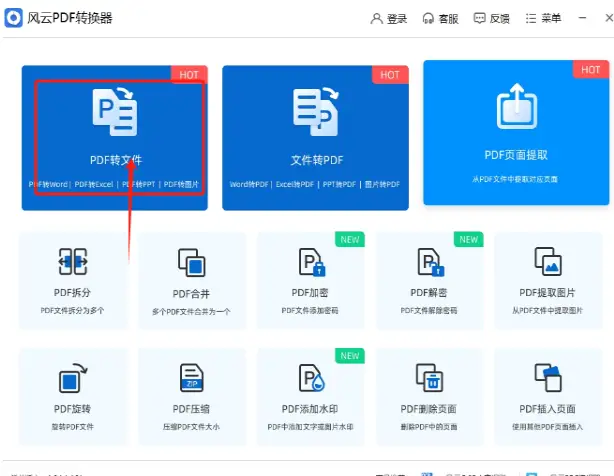Screen dimensions: 614x476
Task: Click the PDF插入页面 insert icon
Action: tap(548, 378)
